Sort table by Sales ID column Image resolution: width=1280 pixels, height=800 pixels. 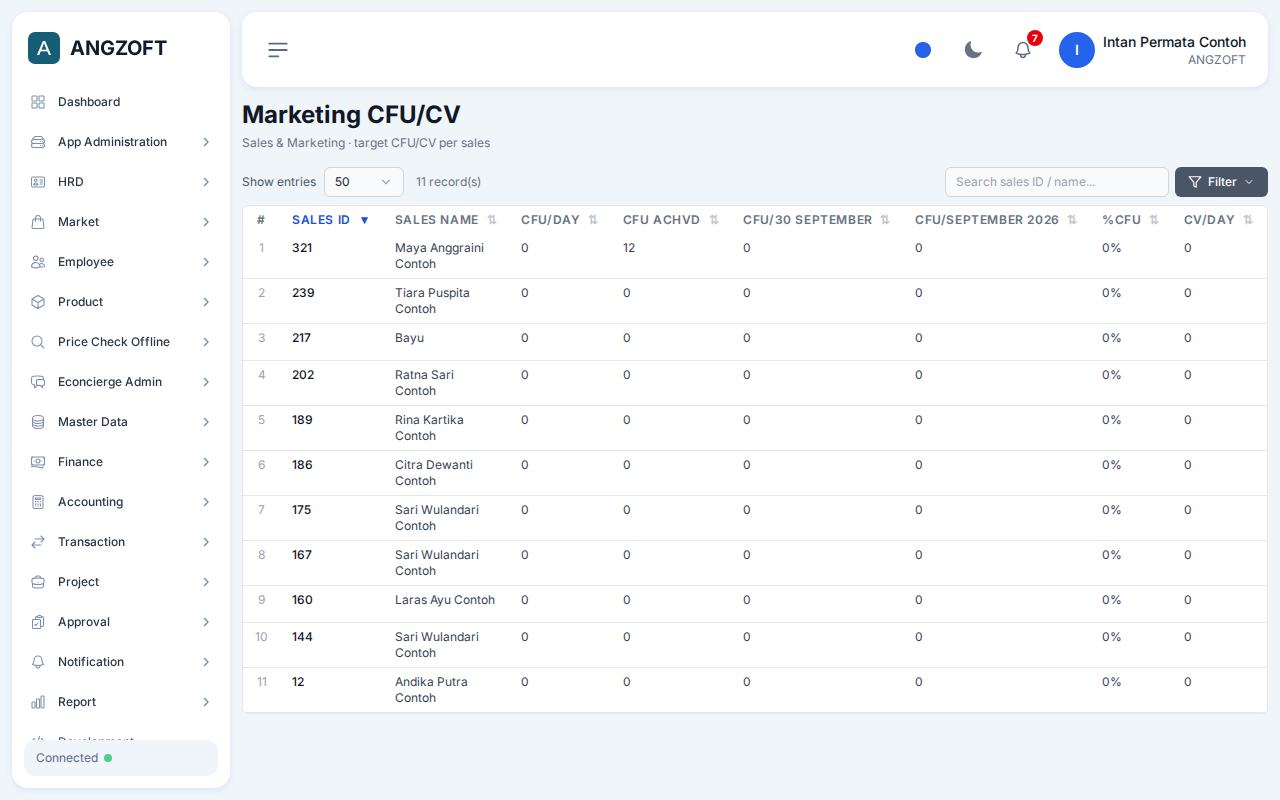click(x=331, y=220)
